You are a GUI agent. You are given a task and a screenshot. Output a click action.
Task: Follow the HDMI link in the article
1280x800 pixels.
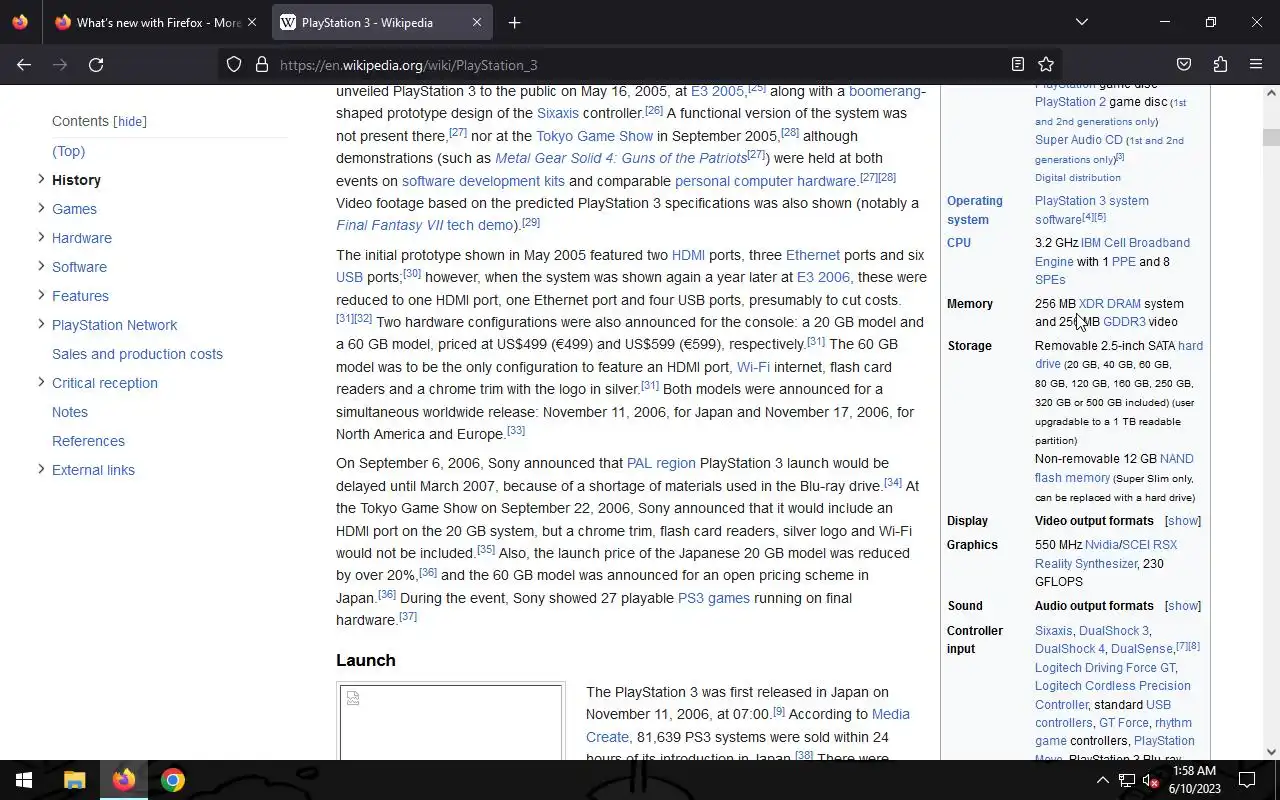click(x=688, y=255)
